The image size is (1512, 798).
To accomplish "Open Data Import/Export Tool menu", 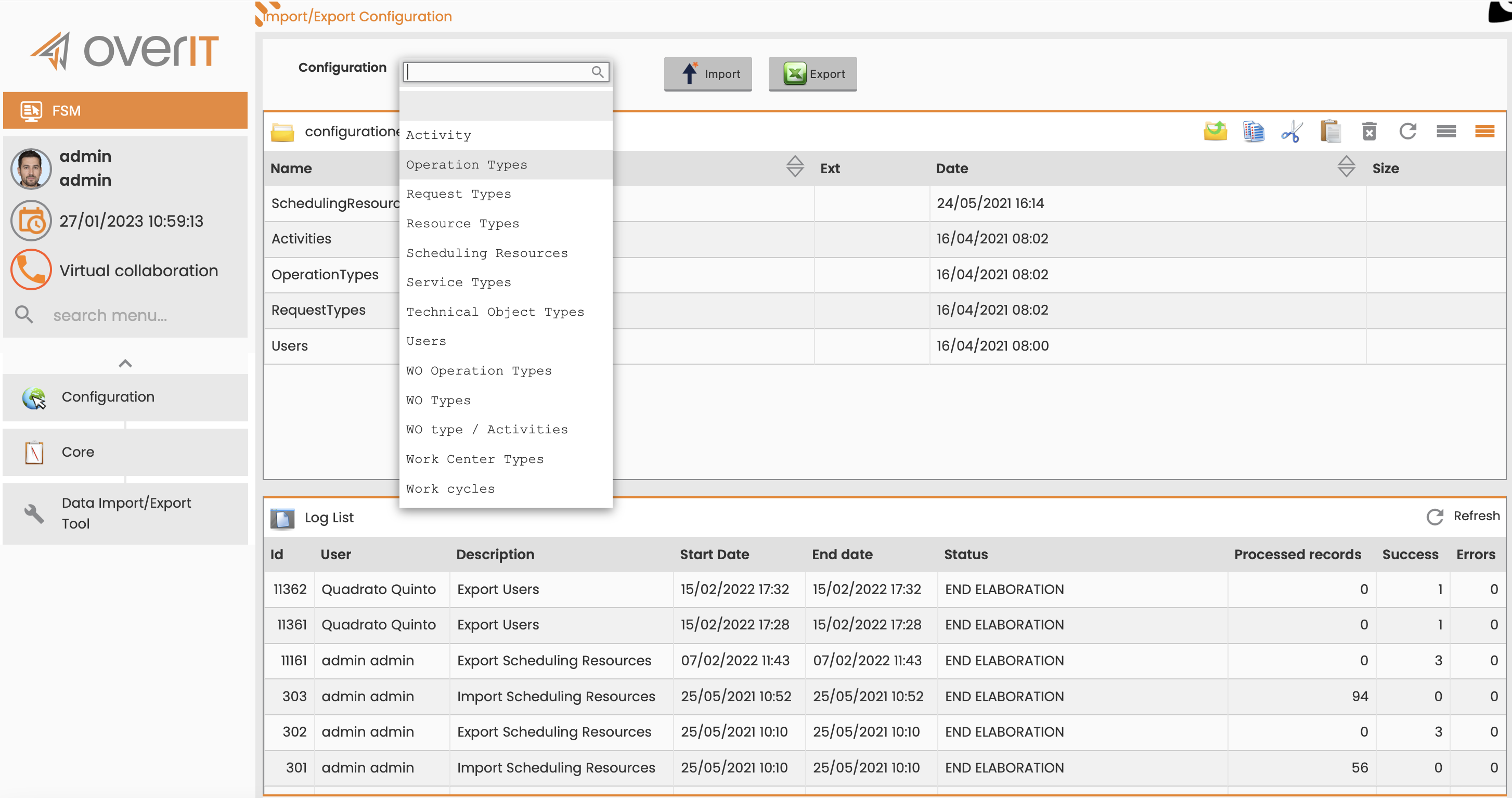I will click(125, 514).
